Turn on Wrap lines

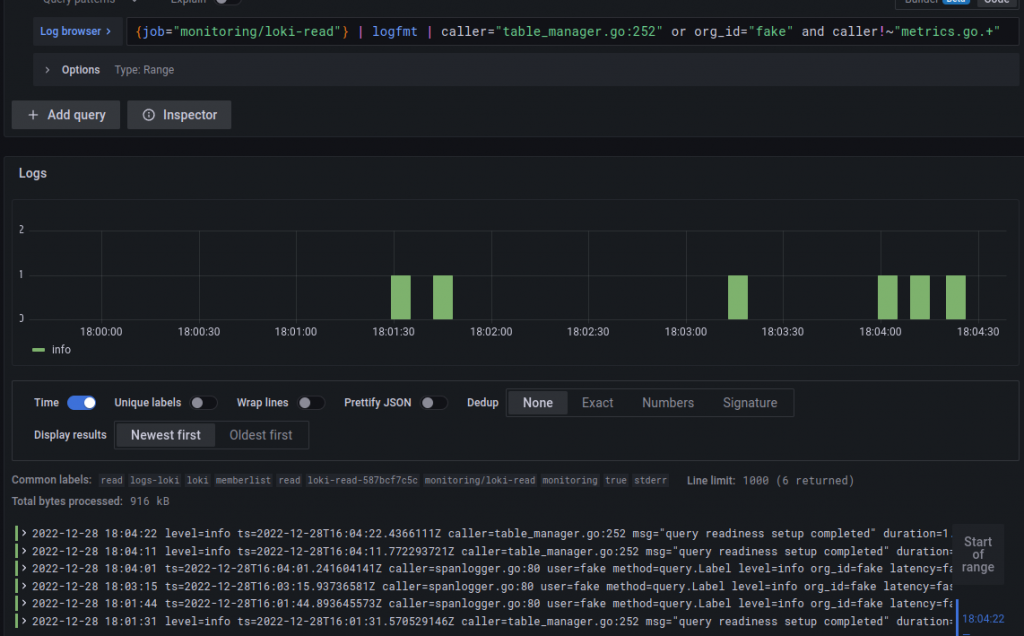(x=311, y=403)
